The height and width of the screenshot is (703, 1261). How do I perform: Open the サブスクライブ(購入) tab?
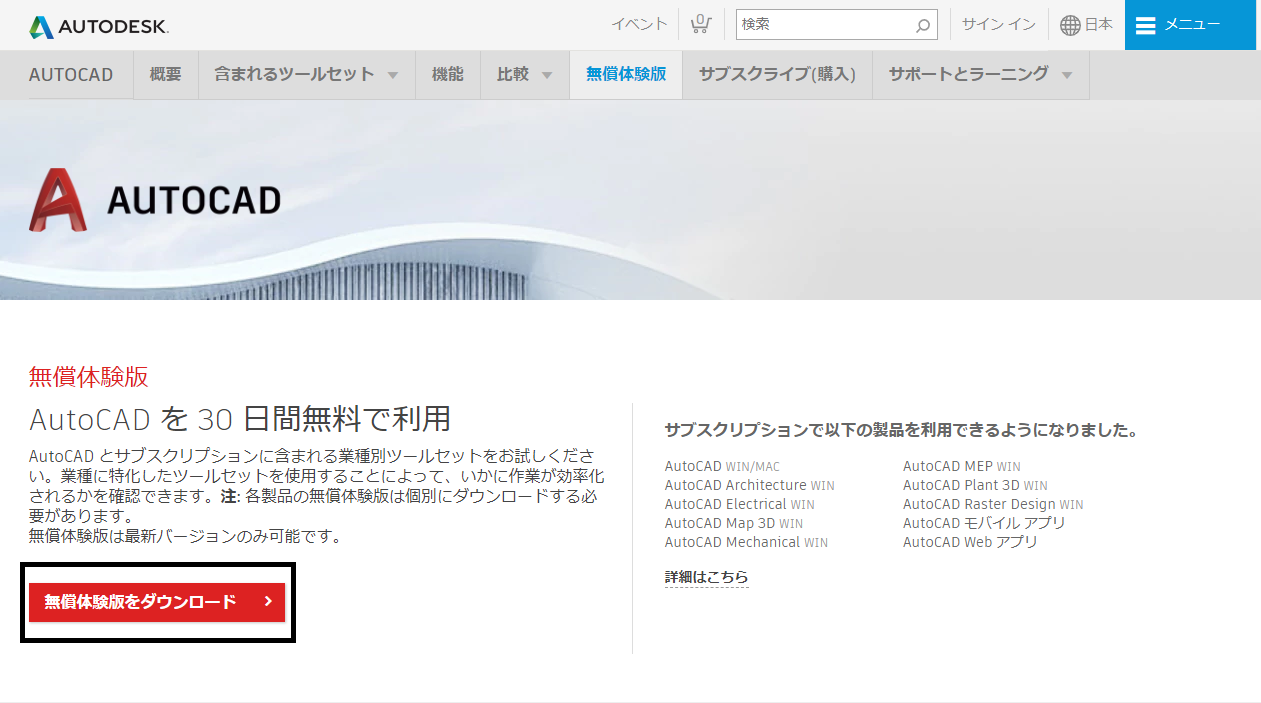[x=777, y=75]
